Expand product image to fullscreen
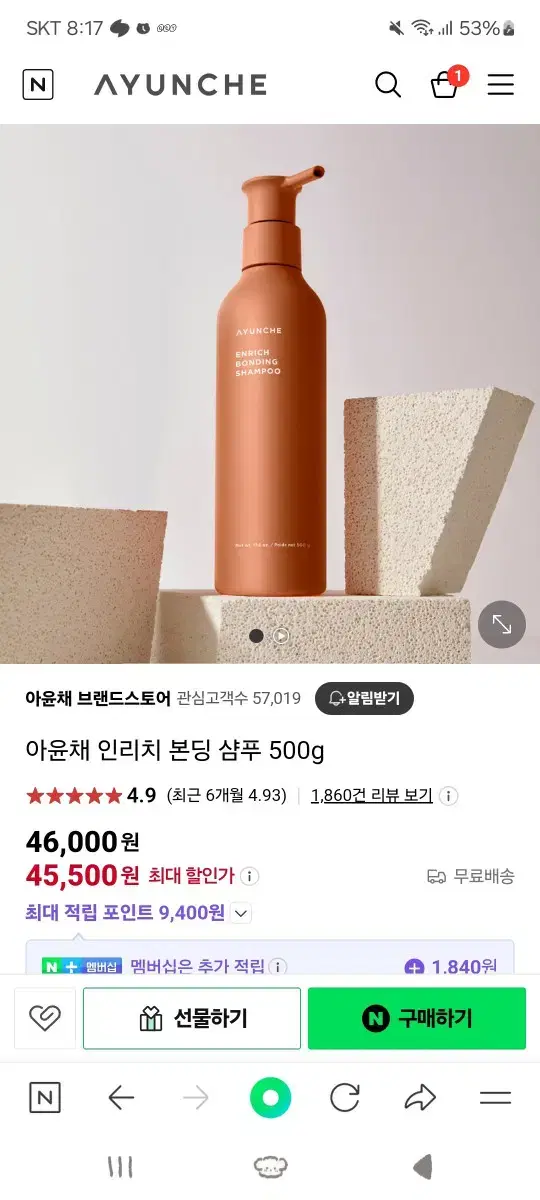This screenshot has height=1200, width=540. pos(502,625)
